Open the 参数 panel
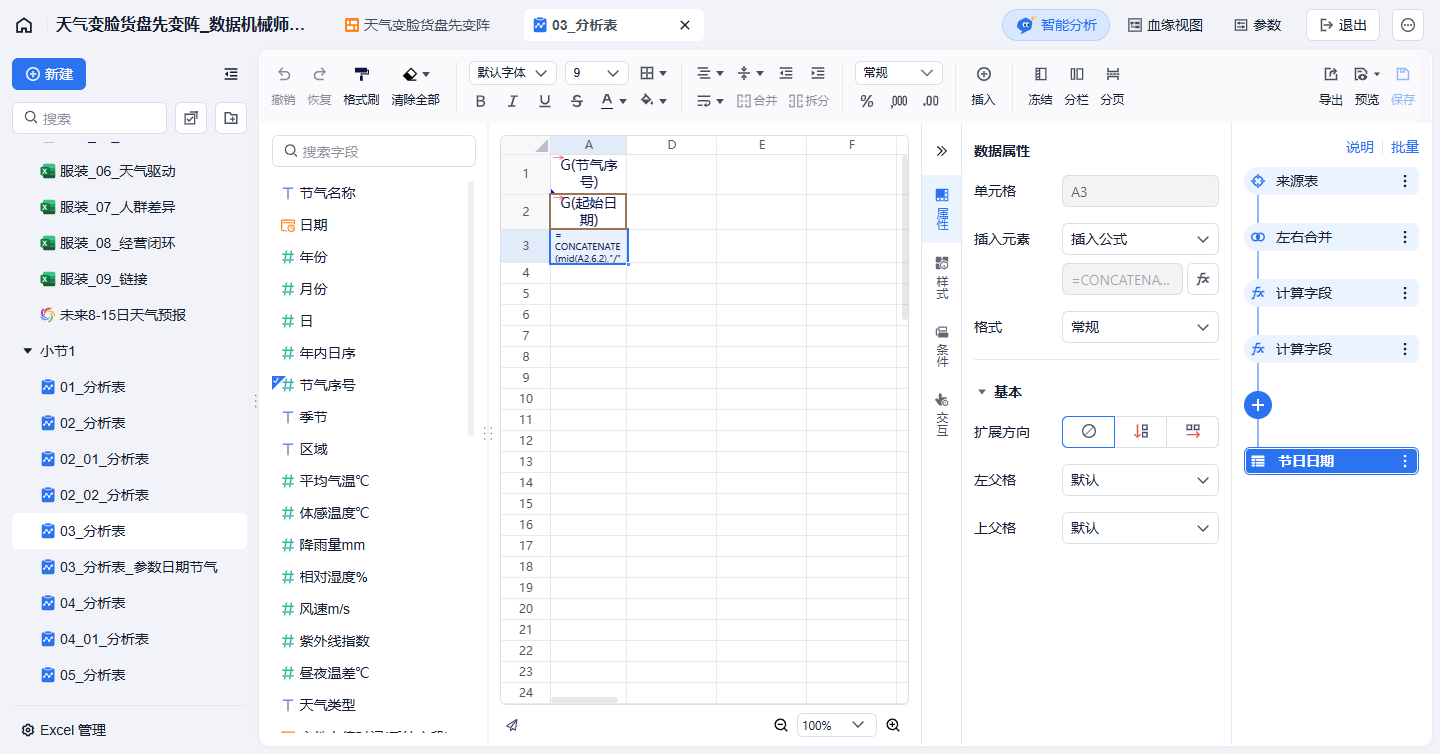Image resolution: width=1440 pixels, height=754 pixels. (1257, 25)
